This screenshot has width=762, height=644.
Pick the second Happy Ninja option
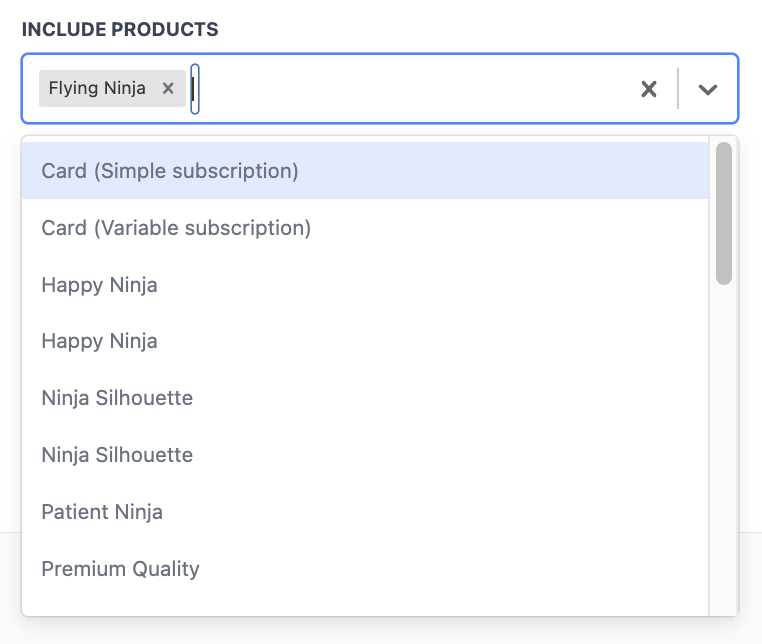[99, 341]
